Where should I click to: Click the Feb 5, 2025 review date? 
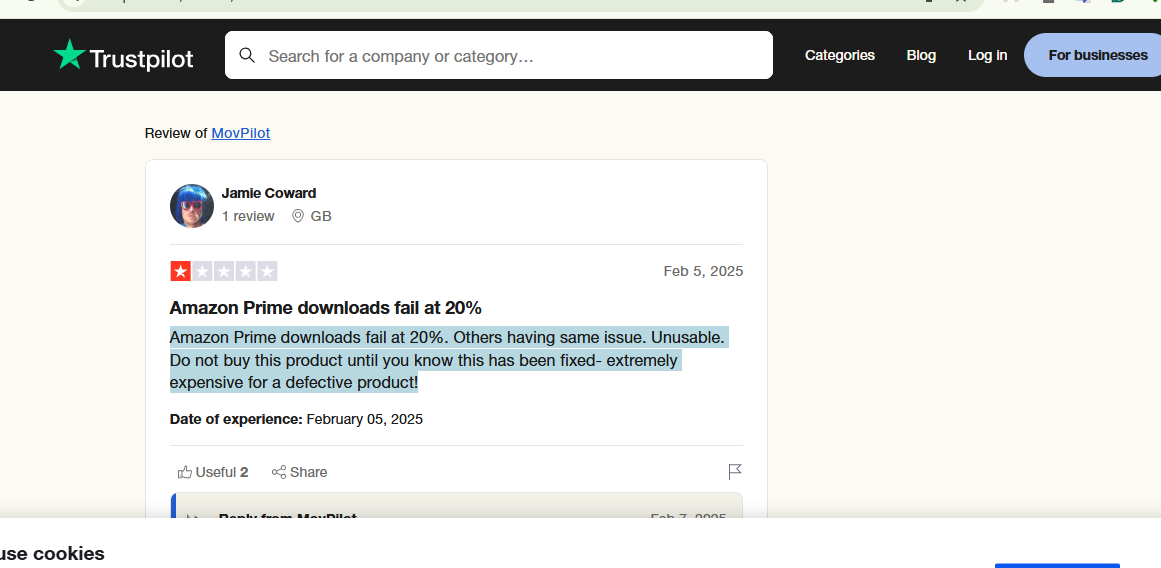tap(703, 271)
